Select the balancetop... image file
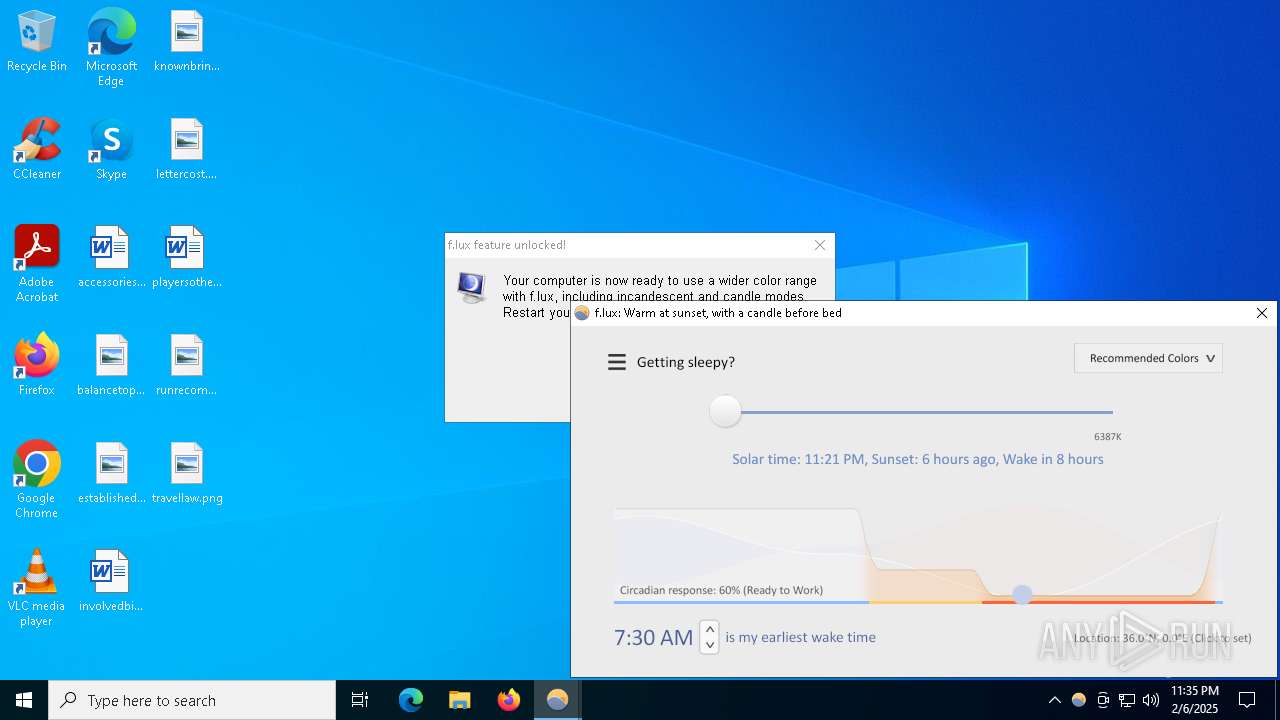The image size is (1280, 720). click(111, 365)
